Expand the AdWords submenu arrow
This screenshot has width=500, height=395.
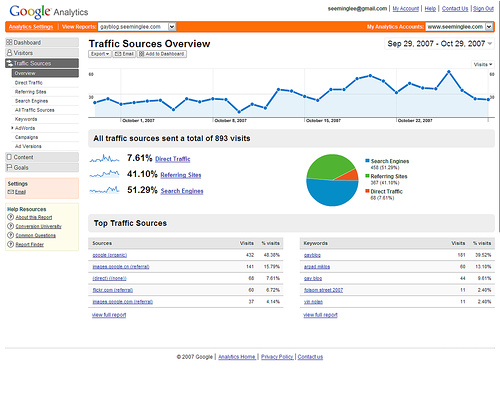[12, 128]
